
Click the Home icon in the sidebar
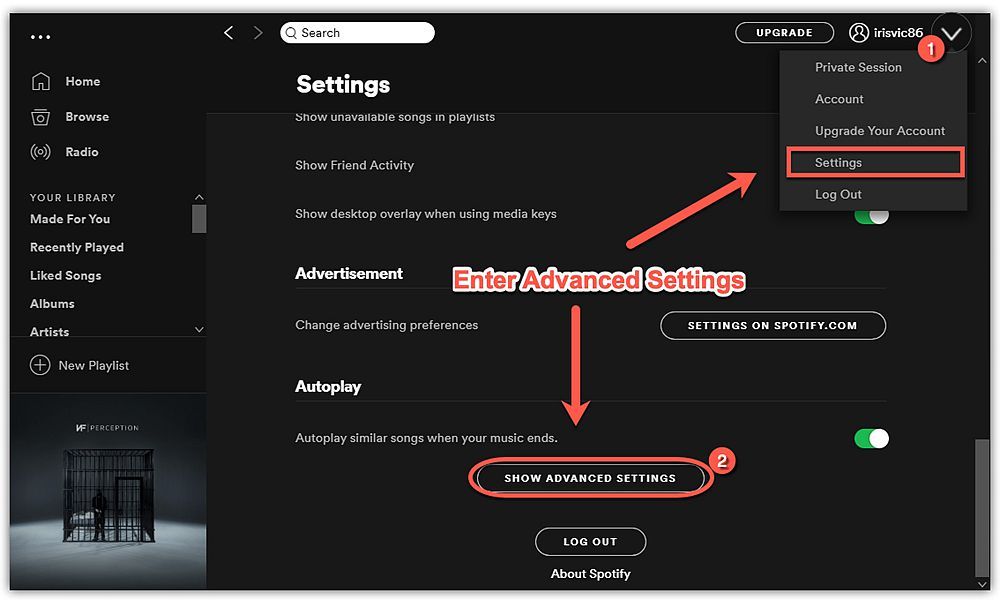tap(41, 81)
